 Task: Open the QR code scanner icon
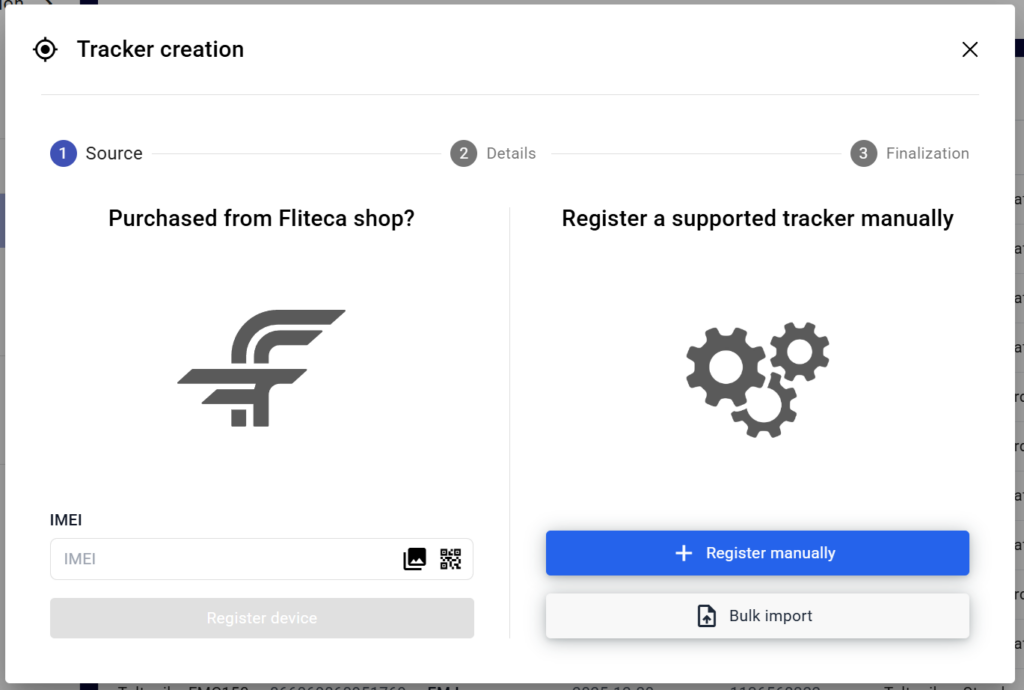451,559
